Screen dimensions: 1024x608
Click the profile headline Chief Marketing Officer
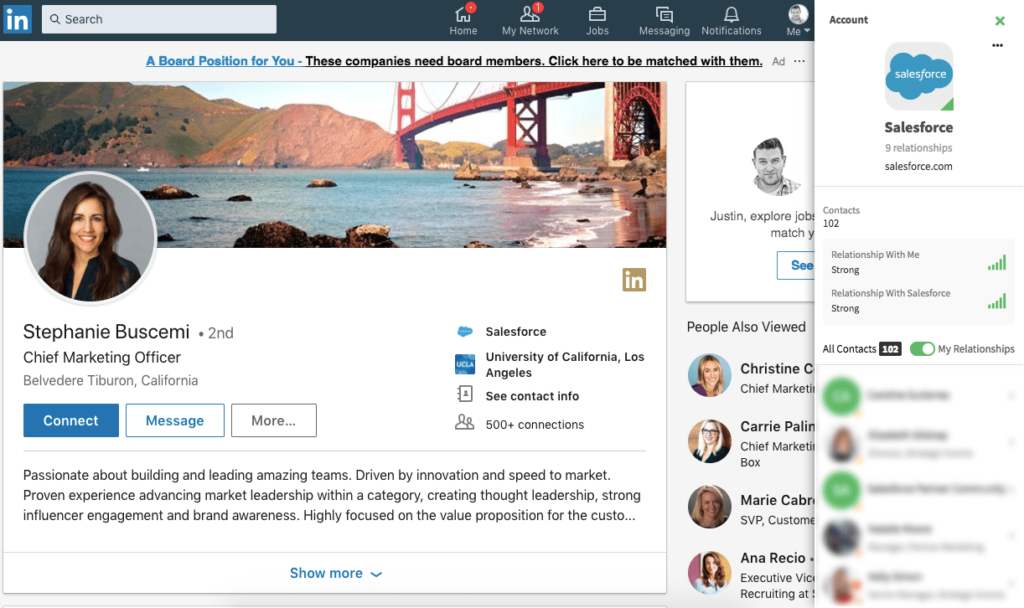[102, 357]
